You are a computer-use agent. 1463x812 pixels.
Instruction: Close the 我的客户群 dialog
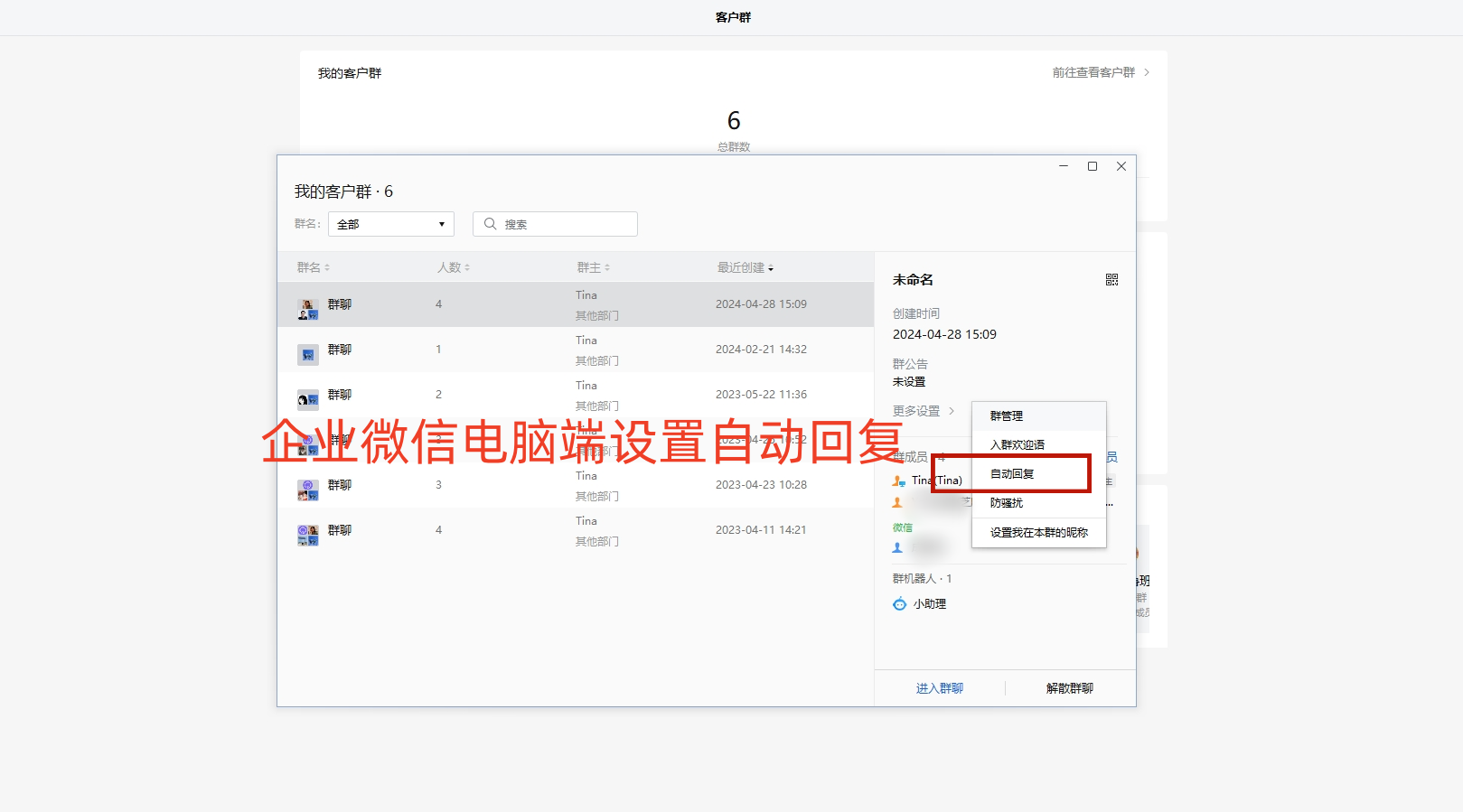coord(1121,166)
